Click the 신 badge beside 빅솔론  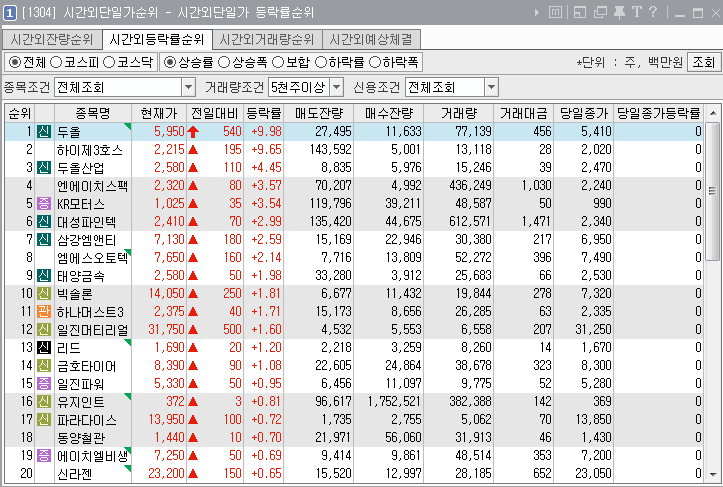(x=44, y=293)
